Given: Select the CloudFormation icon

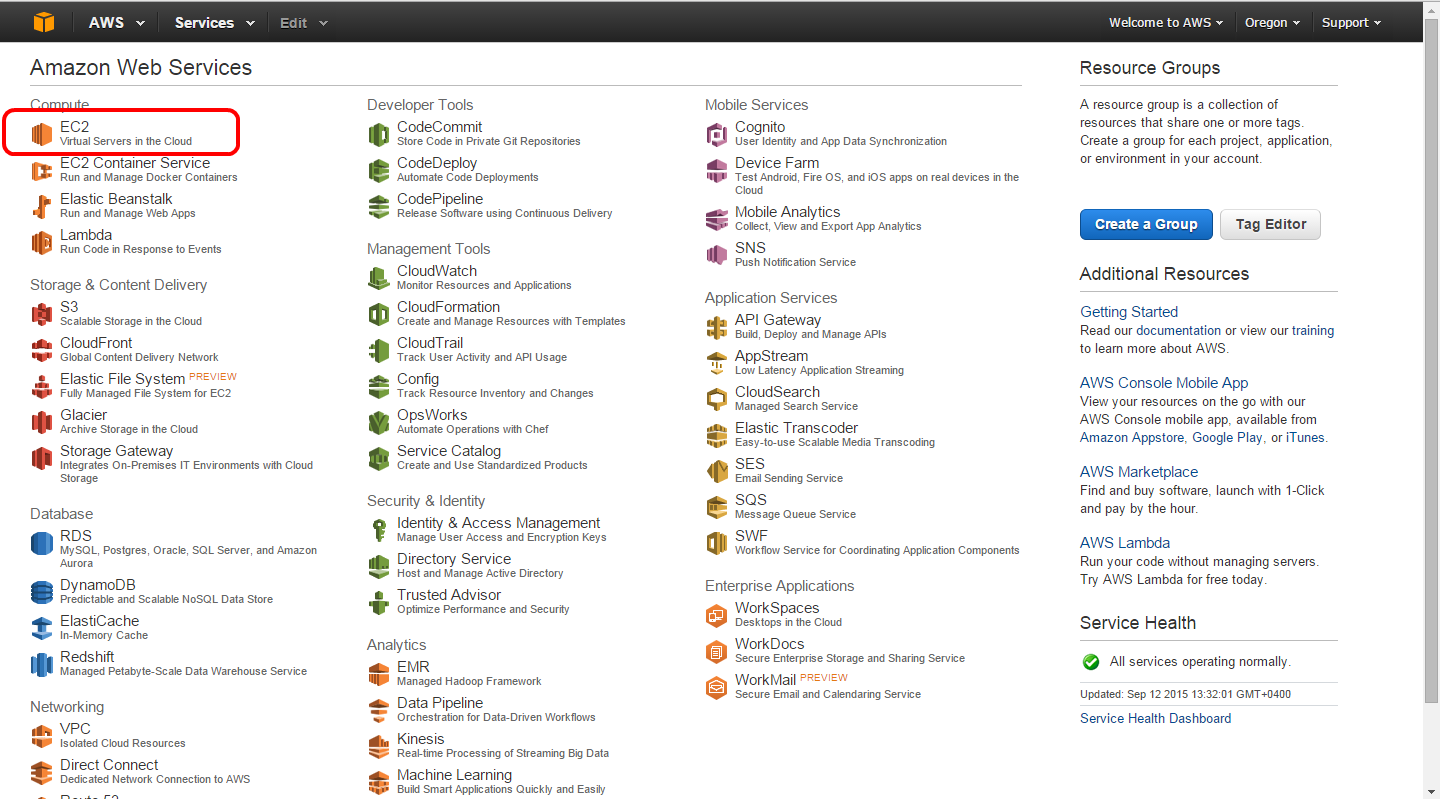Looking at the screenshot, I should (x=379, y=314).
